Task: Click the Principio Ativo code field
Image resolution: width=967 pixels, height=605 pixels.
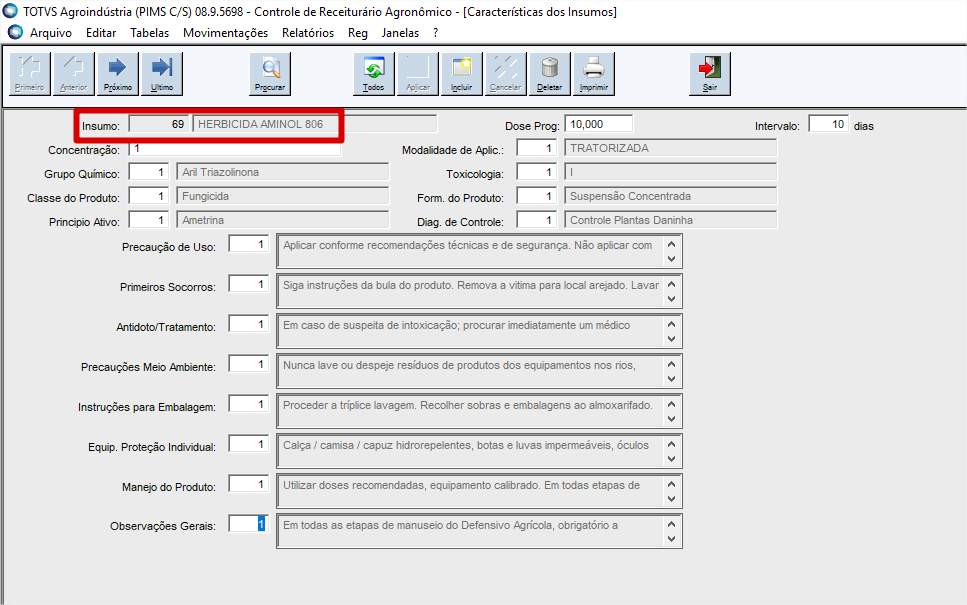Action: [x=149, y=220]
